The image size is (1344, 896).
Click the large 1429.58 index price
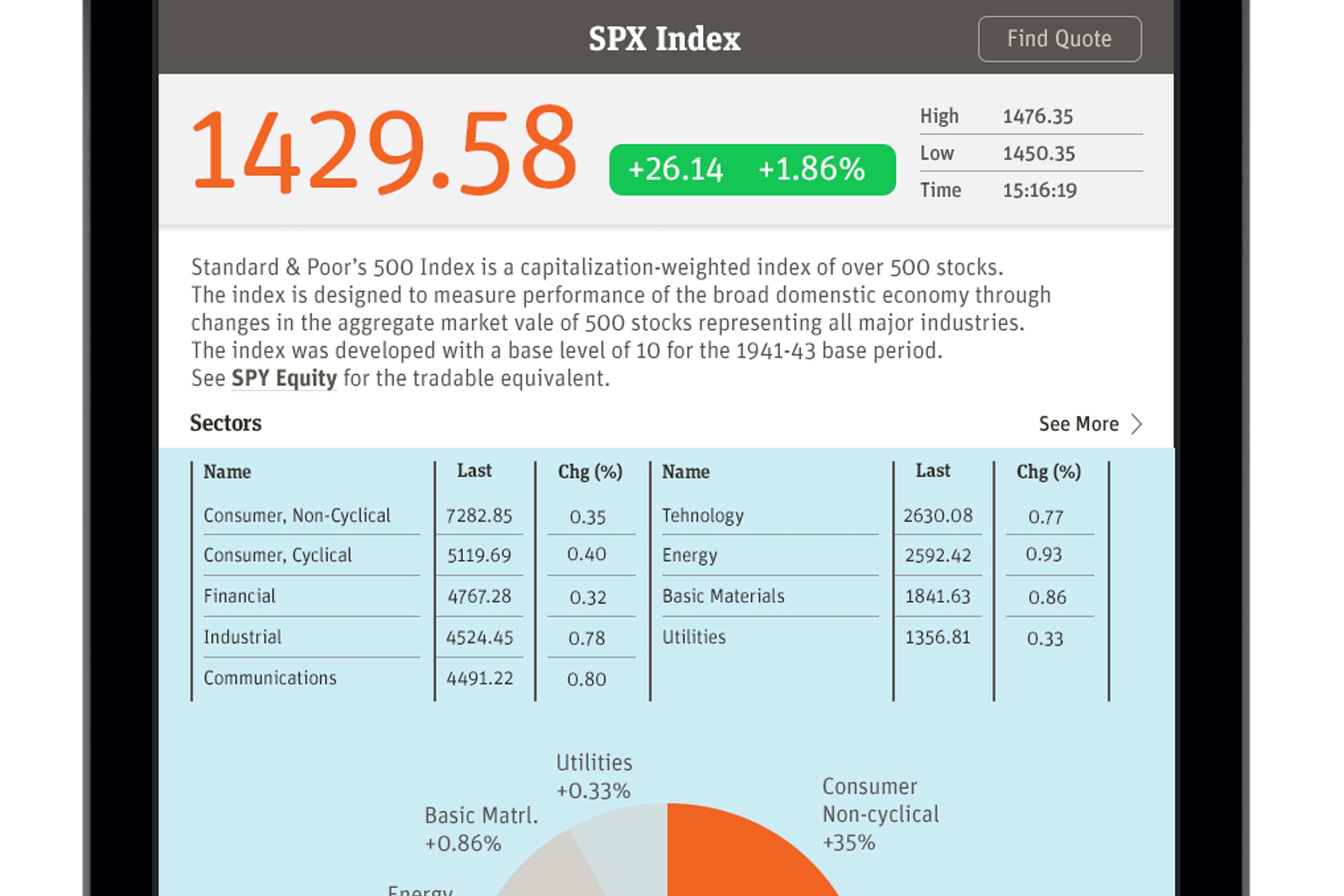[x=383, y=150]
